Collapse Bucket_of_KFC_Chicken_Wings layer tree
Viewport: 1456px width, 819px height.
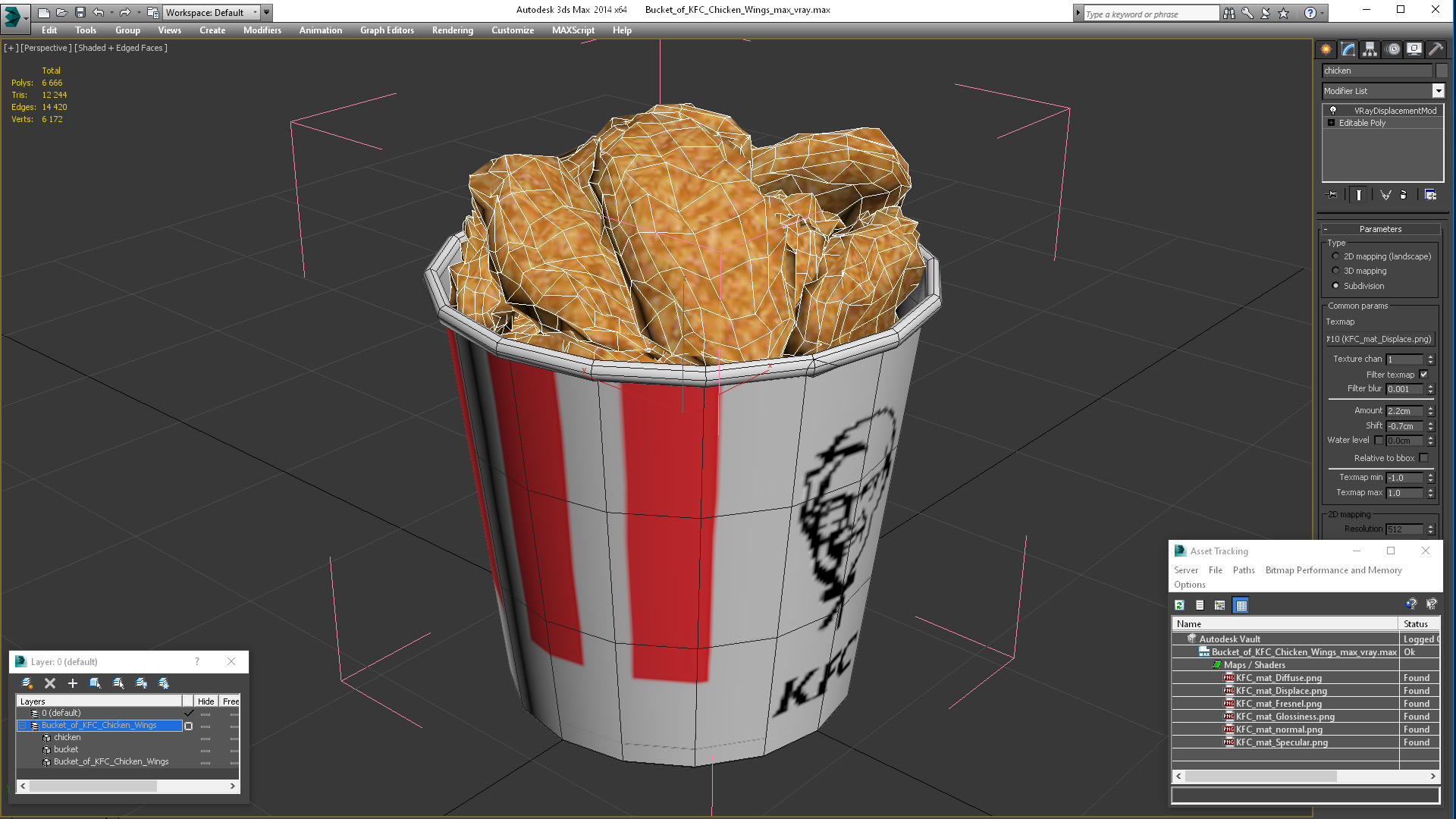(x=23, y=726)
